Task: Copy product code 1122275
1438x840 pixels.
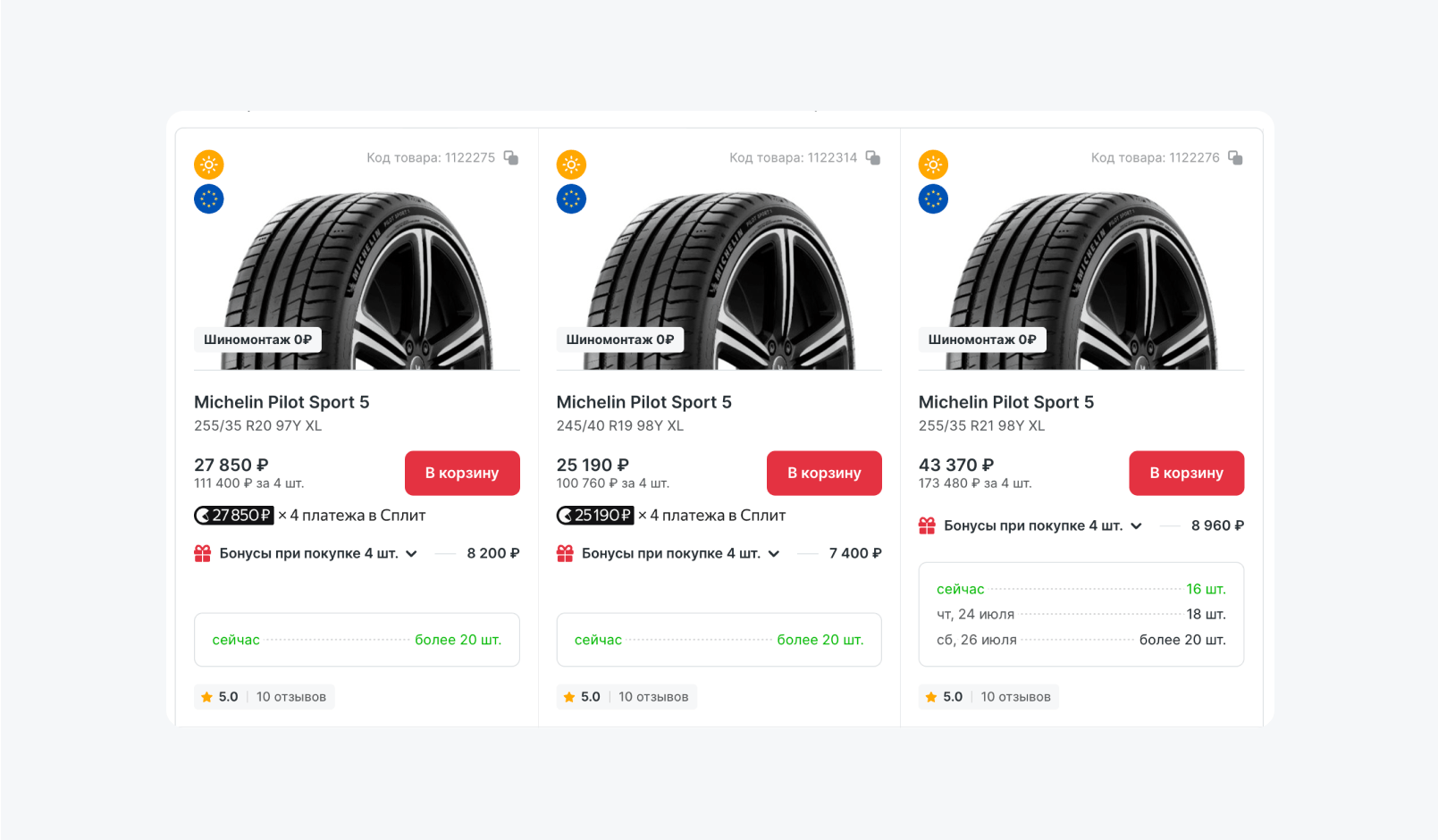Action: [511, 158]
